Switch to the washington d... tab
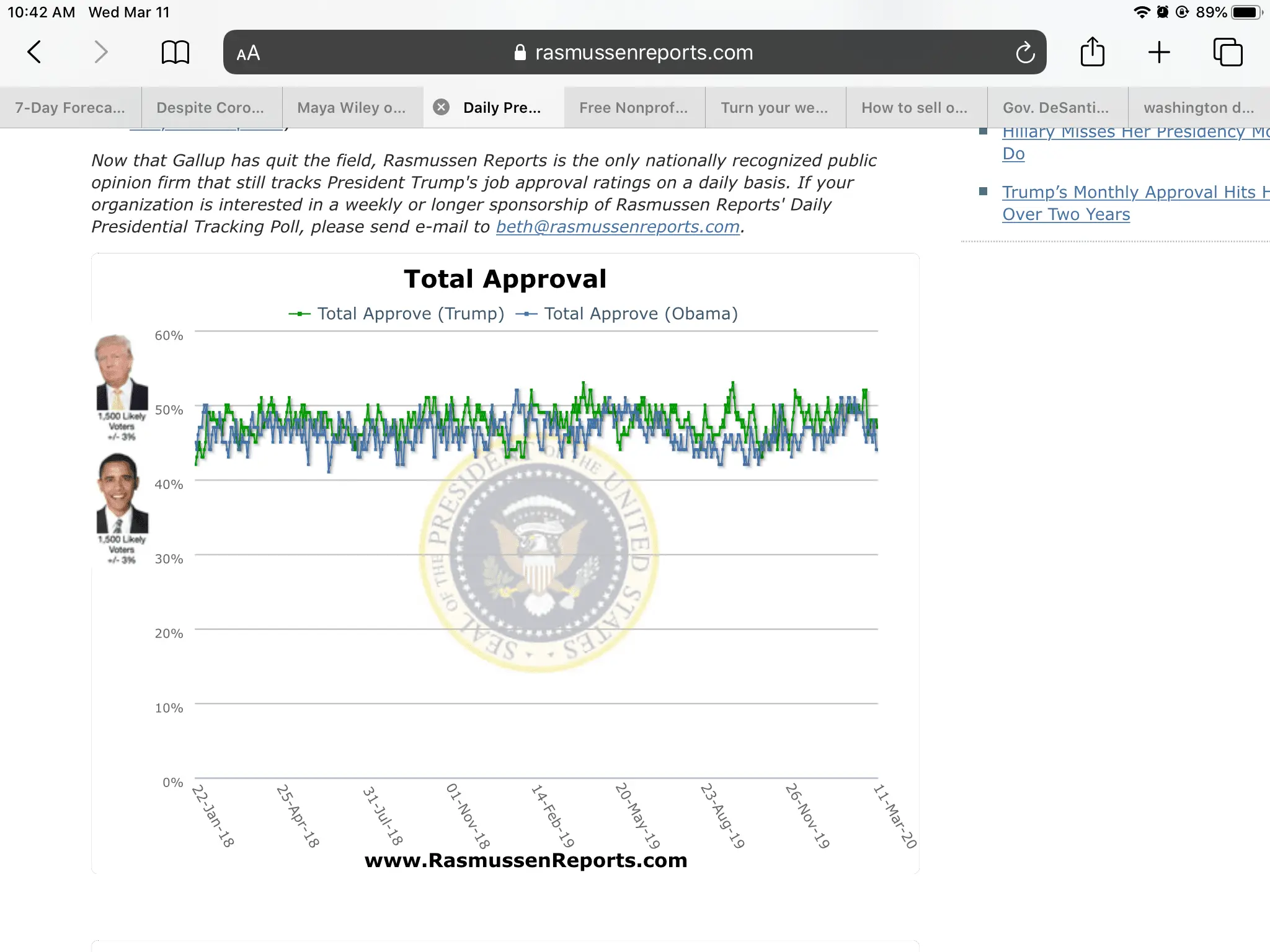Image resolution: width=1270 pixels, height=952 pixels. (1199, 108)
